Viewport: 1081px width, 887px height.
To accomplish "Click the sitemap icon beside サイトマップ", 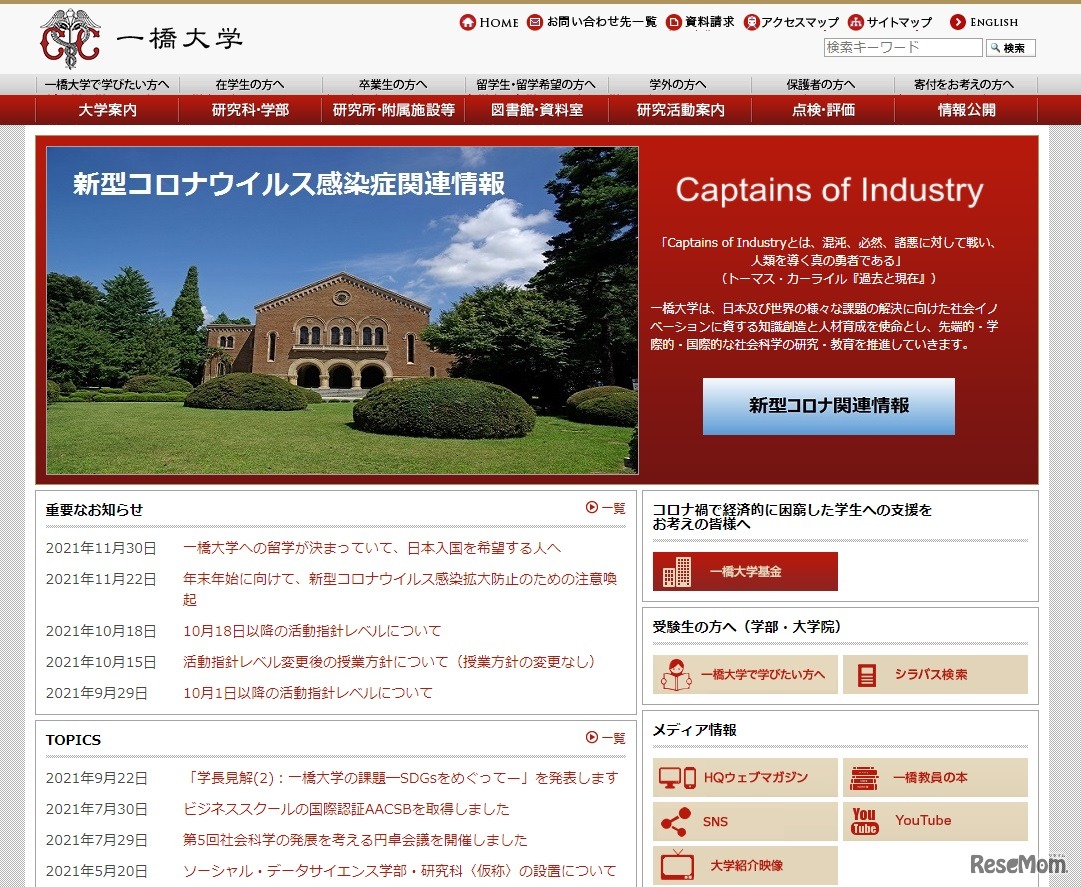I will click(x=856, y=22).
